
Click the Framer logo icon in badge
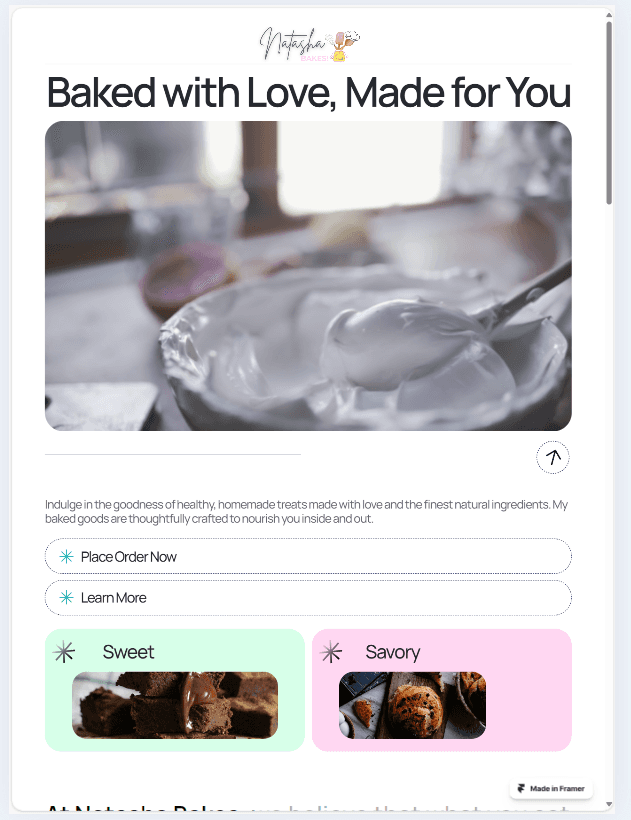point(521,788)
